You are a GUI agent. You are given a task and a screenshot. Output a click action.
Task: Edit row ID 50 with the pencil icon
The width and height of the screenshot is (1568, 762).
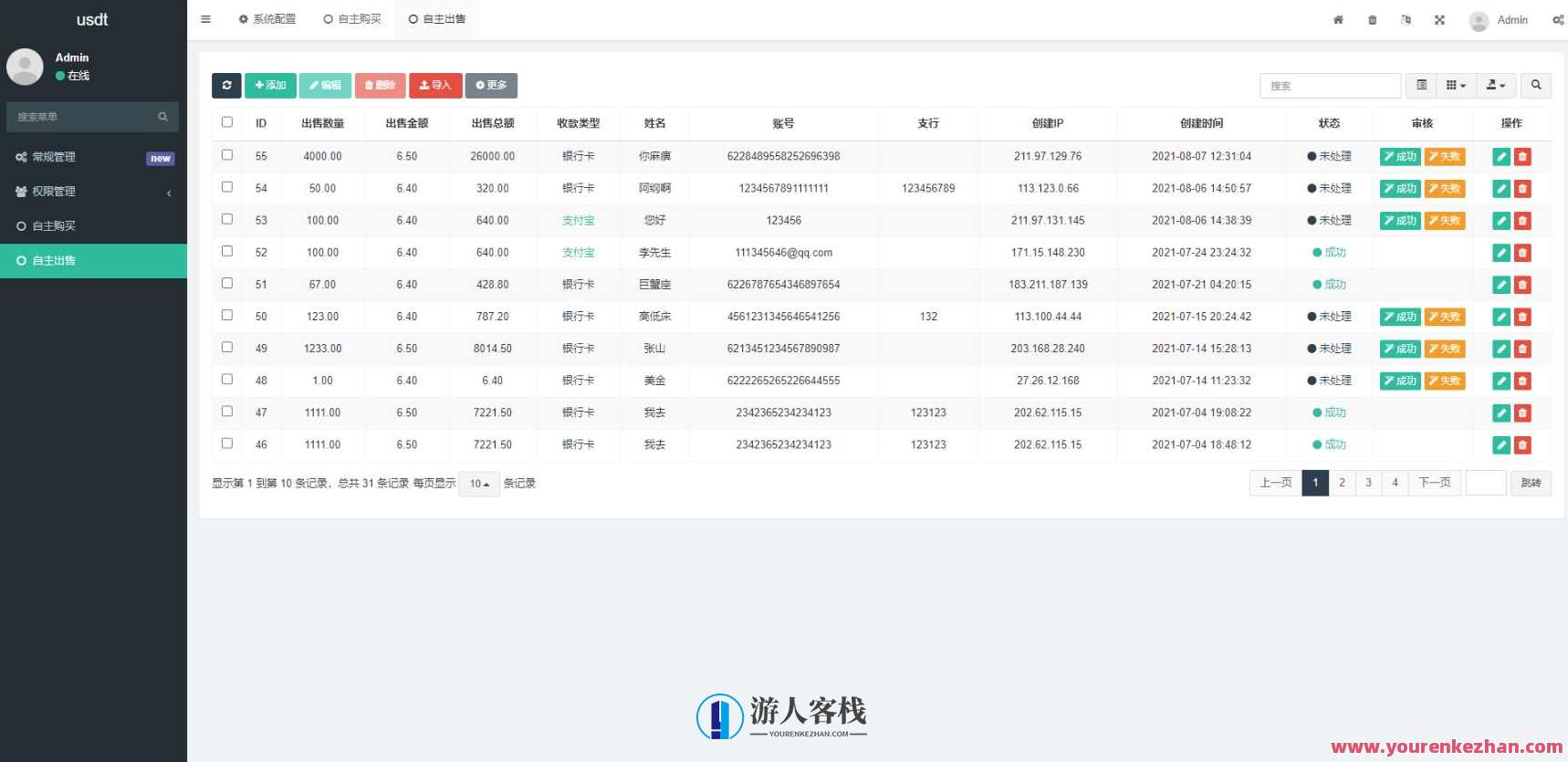(1500, 317)
